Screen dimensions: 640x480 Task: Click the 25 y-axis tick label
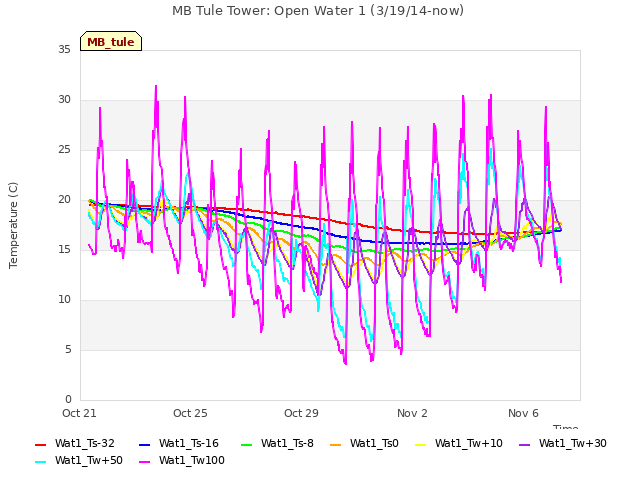(x=64, y=150)
